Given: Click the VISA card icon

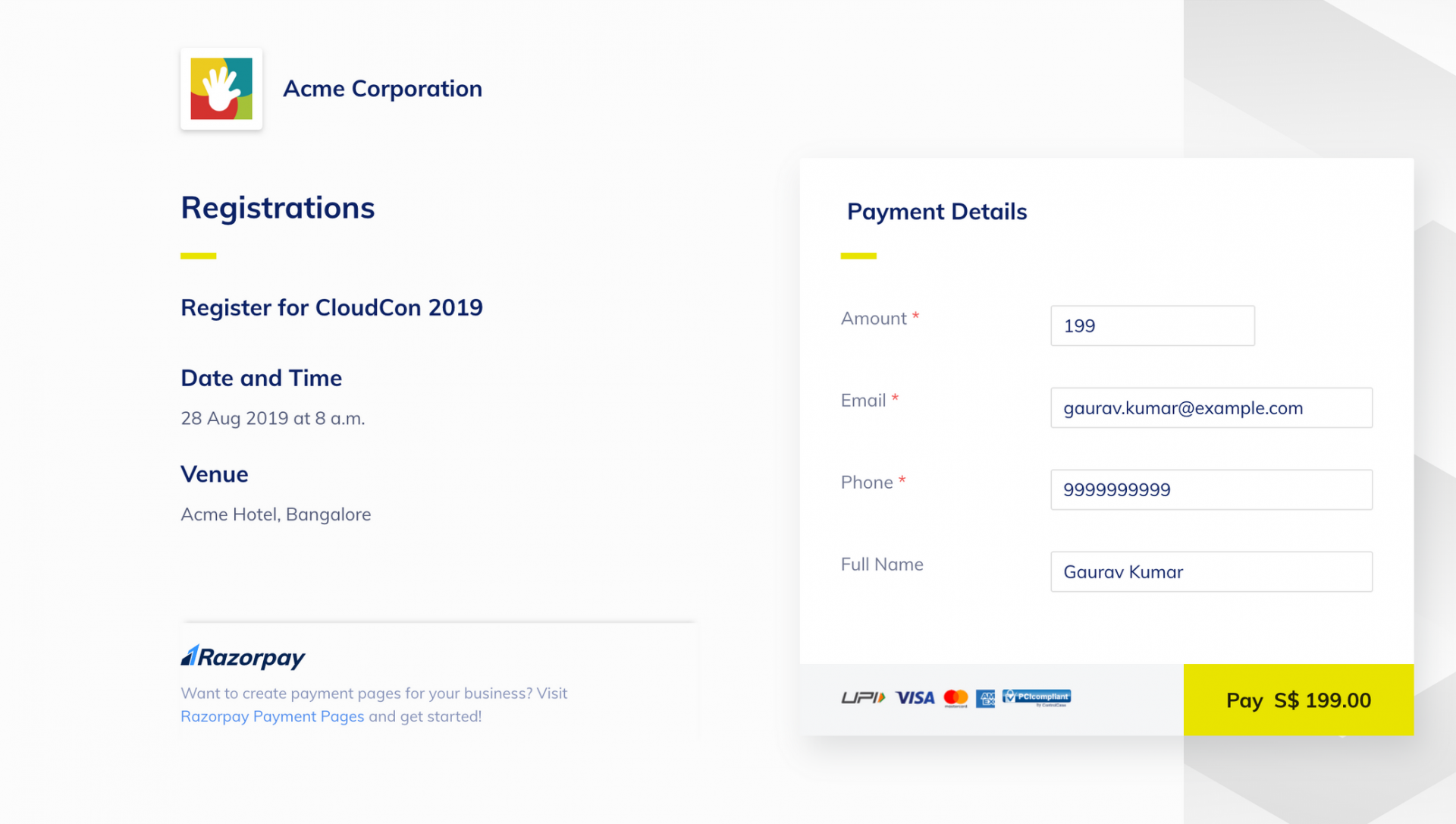Looking at the screenshot, I should (915, 697).
